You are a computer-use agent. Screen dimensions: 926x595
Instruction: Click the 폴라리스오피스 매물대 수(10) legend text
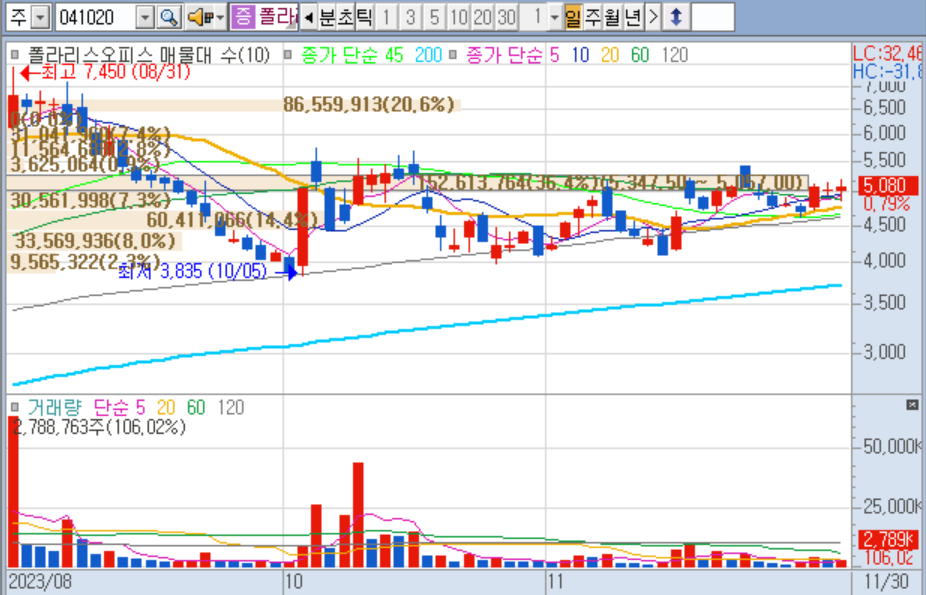point(149,55)
